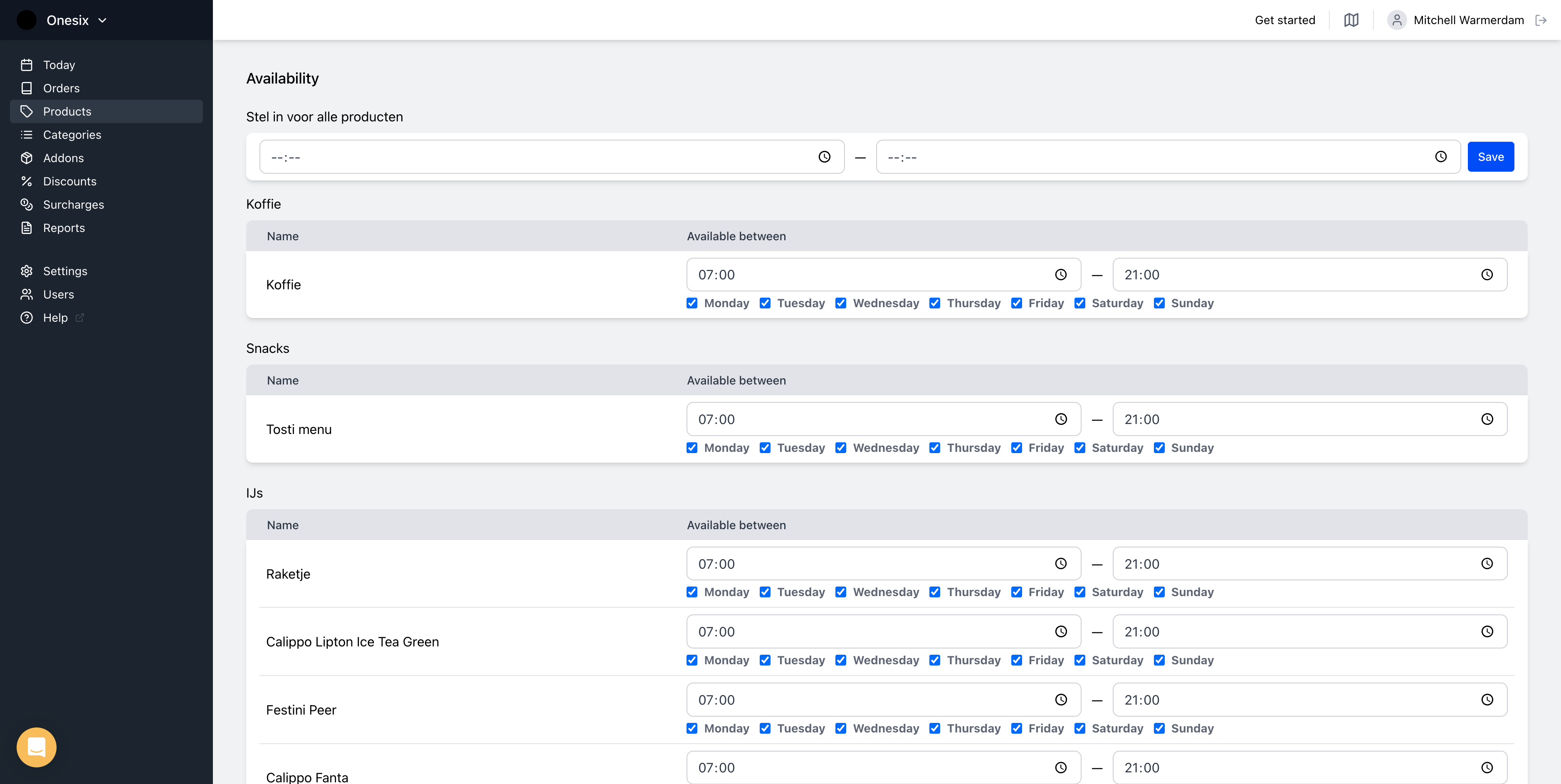
Task: Uncheck Saturday availability for Tosti menu
Action: click(x=1080, y=447)
